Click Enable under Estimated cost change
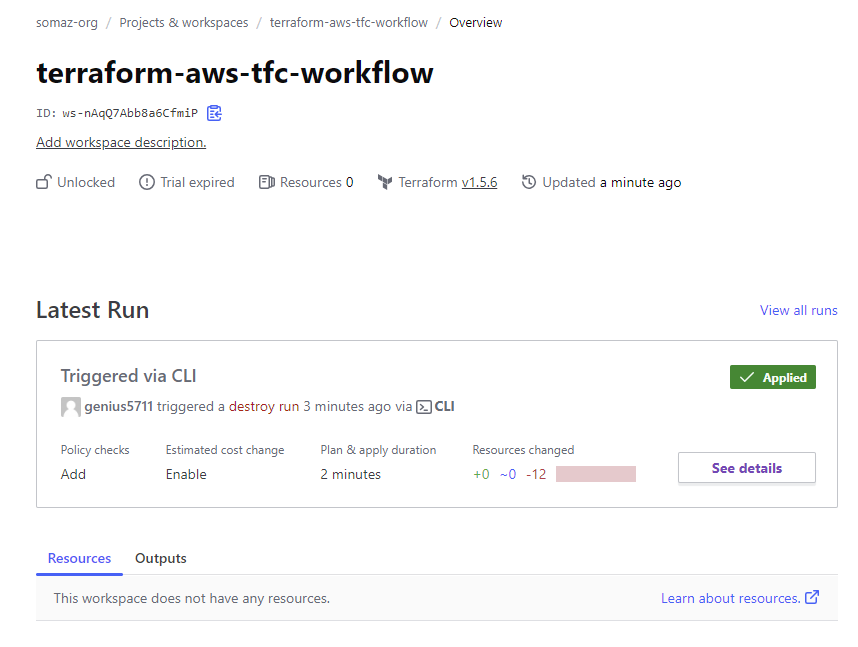The image size is (858, 647). pyautogui.click(x=186, y=475)
